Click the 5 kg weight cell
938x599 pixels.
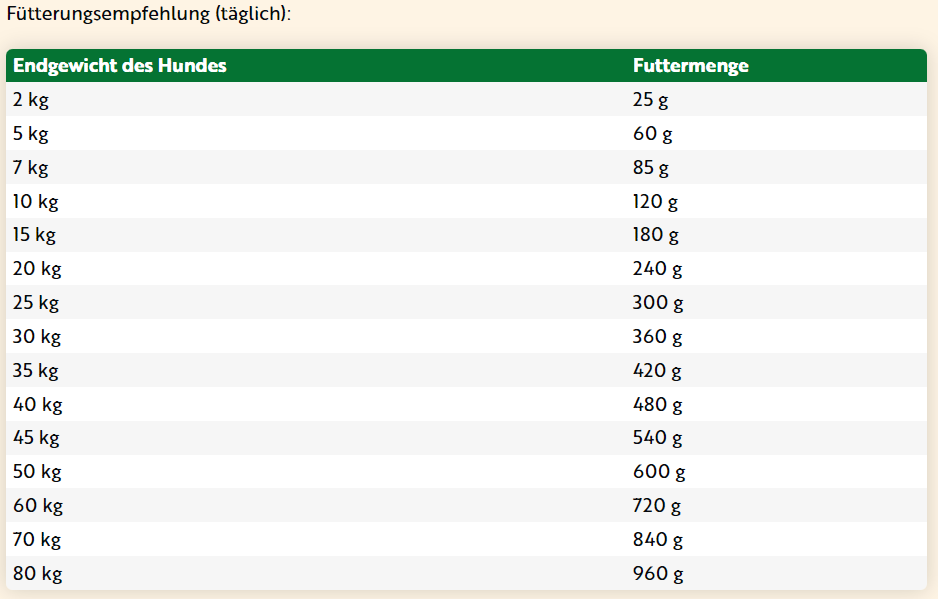(30, 134)
